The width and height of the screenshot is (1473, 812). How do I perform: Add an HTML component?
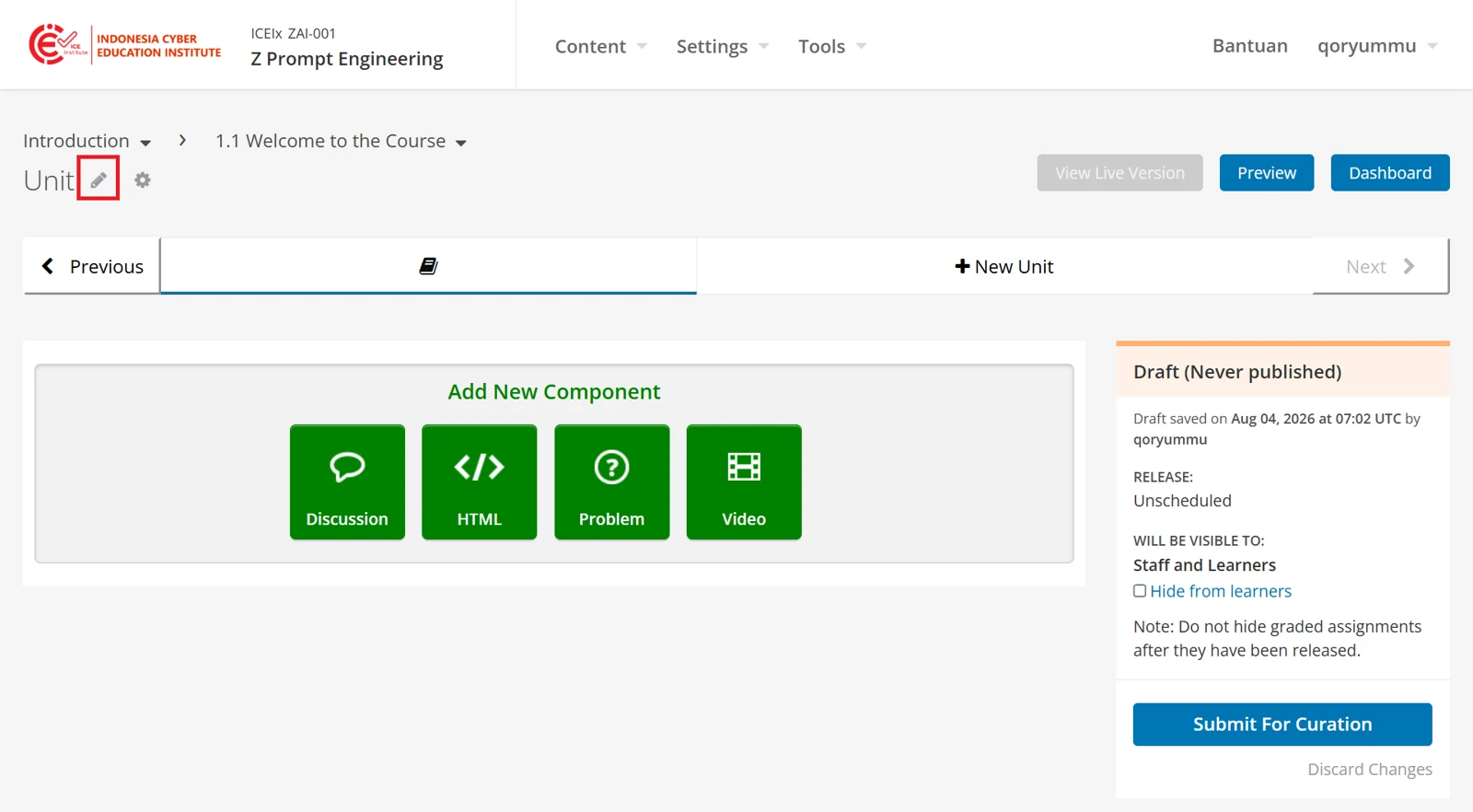point(480,481)
